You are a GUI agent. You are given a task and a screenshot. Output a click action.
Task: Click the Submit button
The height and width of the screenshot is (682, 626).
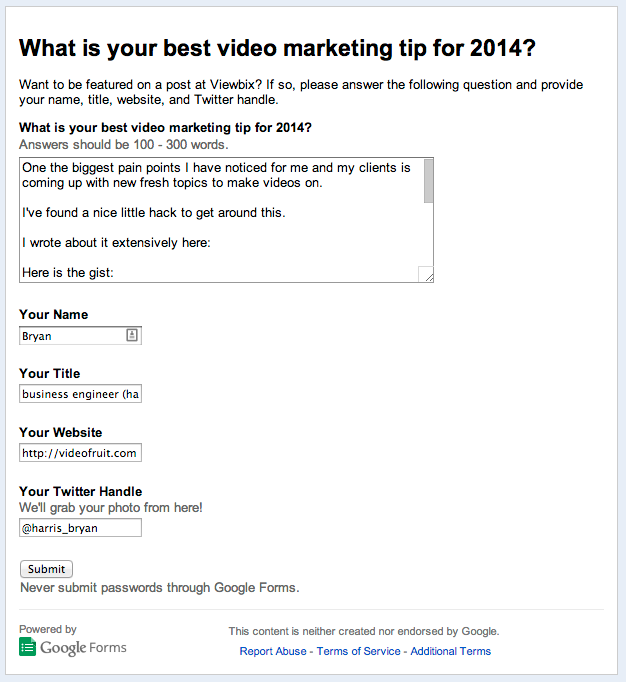tap(46, 569)
